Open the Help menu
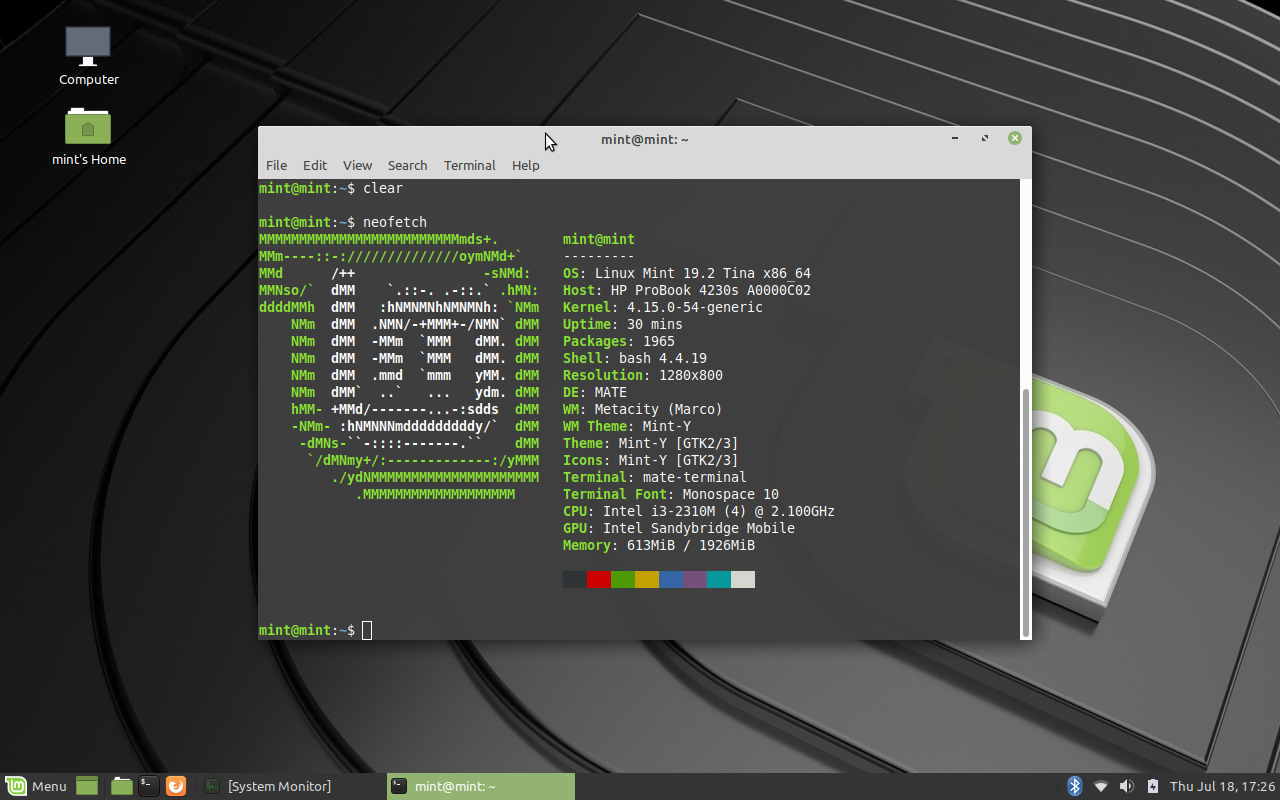Viewport: 1280px width, 800px height. (526, 165)
